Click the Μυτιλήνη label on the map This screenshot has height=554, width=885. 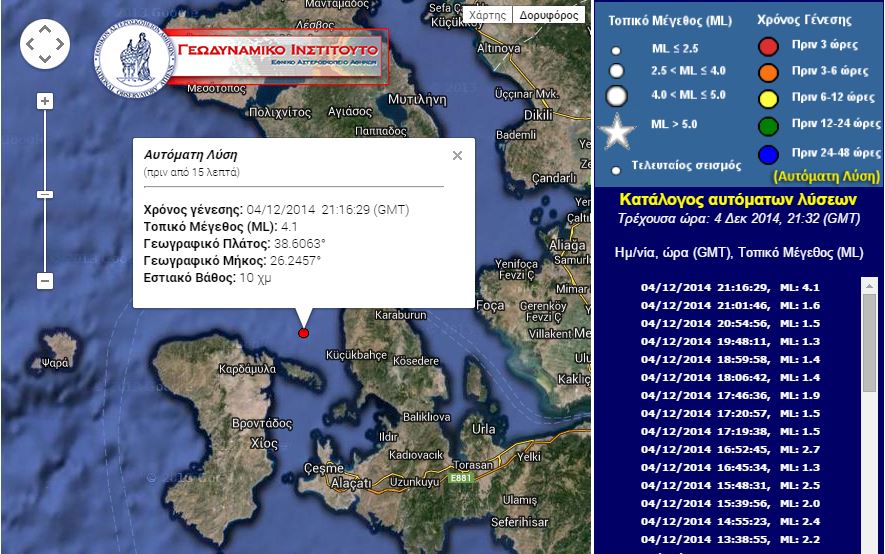click(x=417, y=100)
